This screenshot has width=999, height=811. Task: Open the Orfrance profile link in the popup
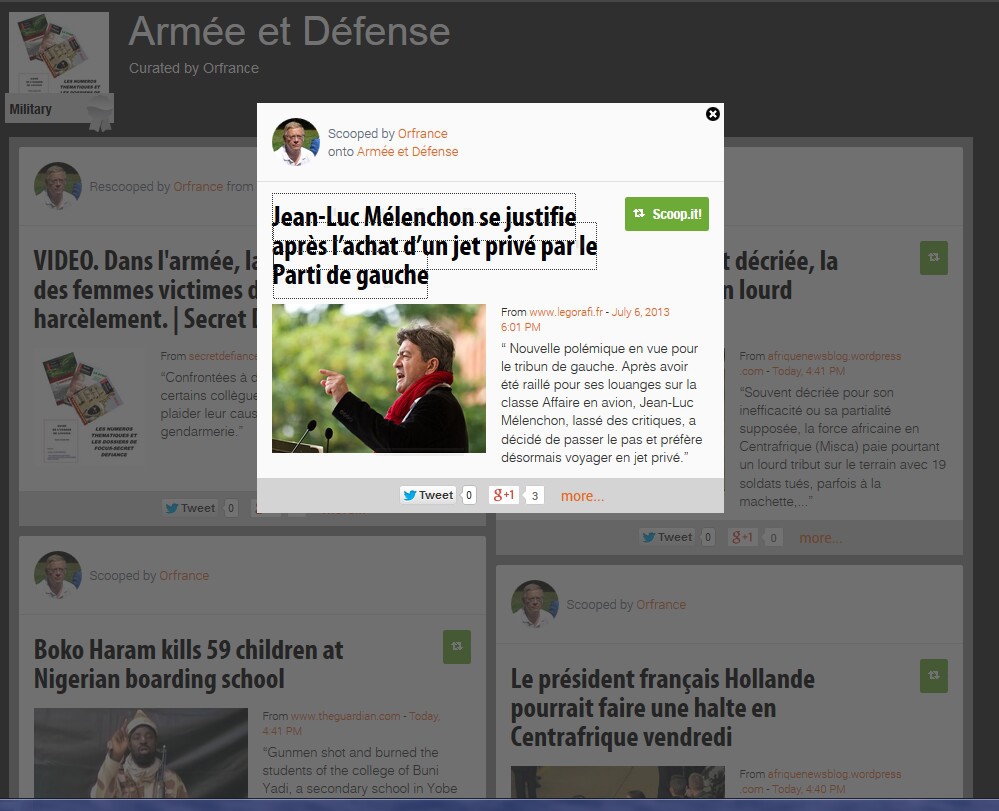click(x=422, y=134)
